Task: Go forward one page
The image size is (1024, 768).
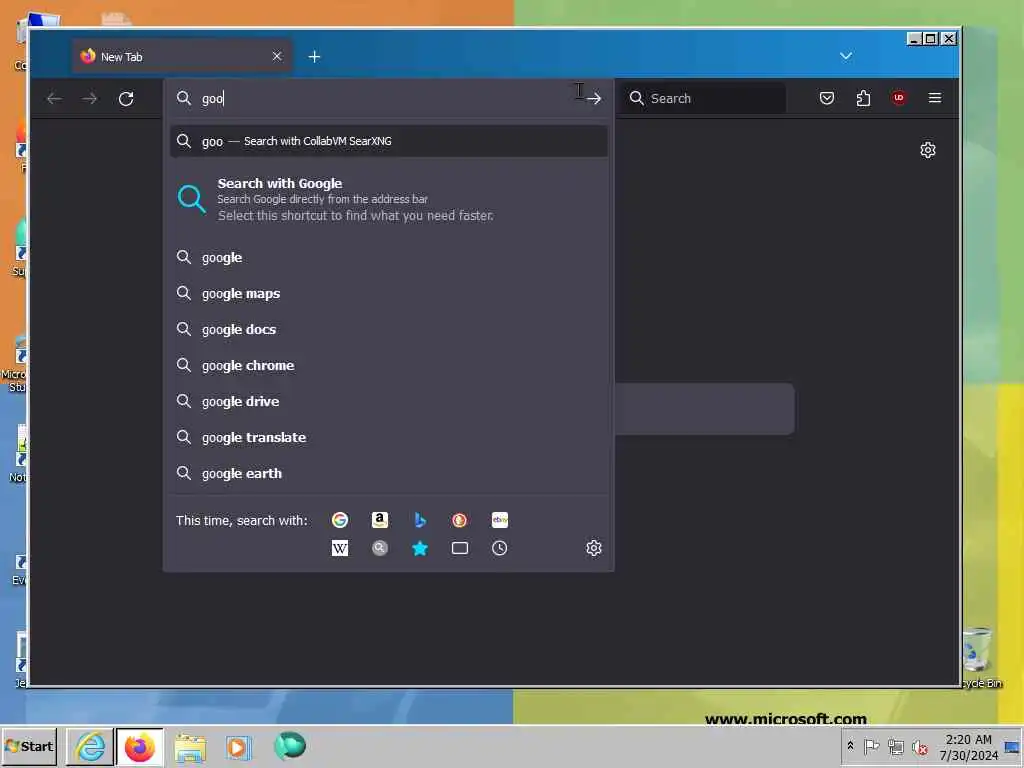Action: click(x=90, y=99)
